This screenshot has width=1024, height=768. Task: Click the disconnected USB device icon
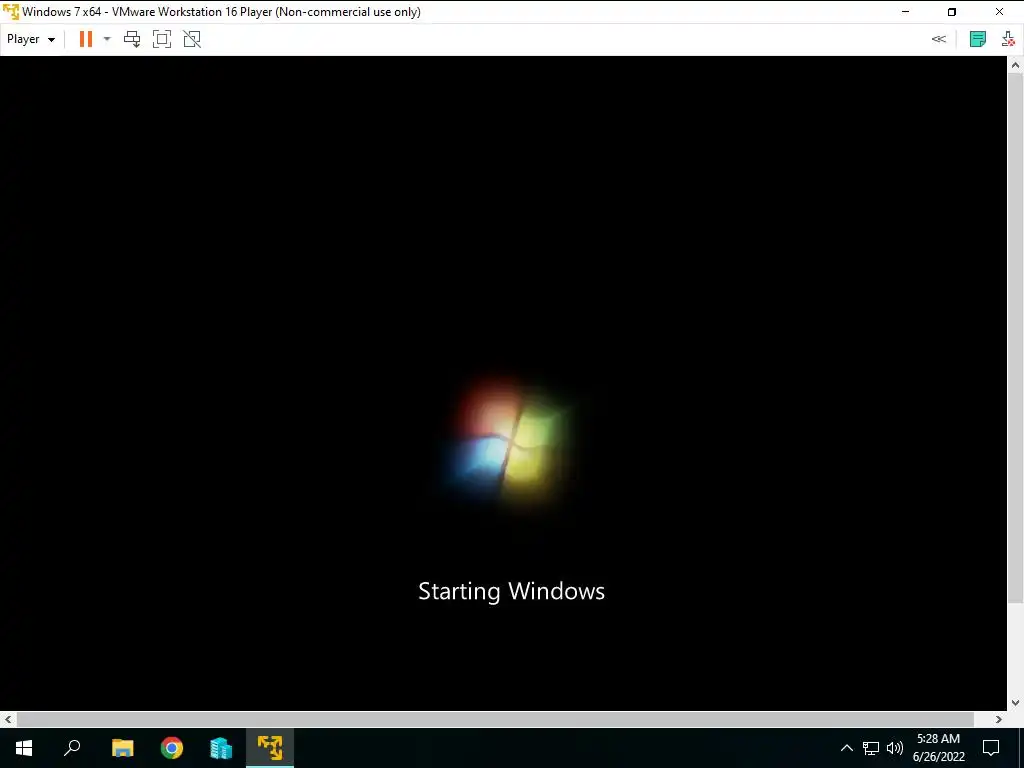tap(1008, 39)
